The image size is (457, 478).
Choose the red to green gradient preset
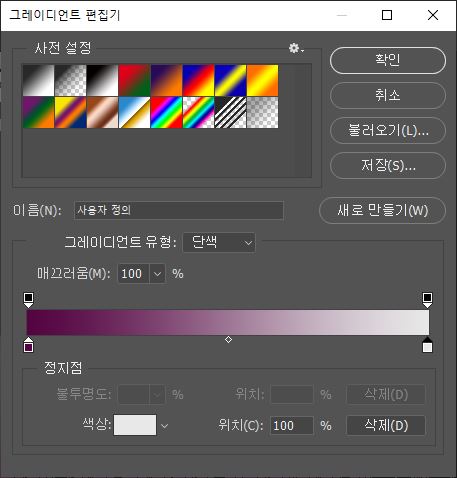coord(134,80)
